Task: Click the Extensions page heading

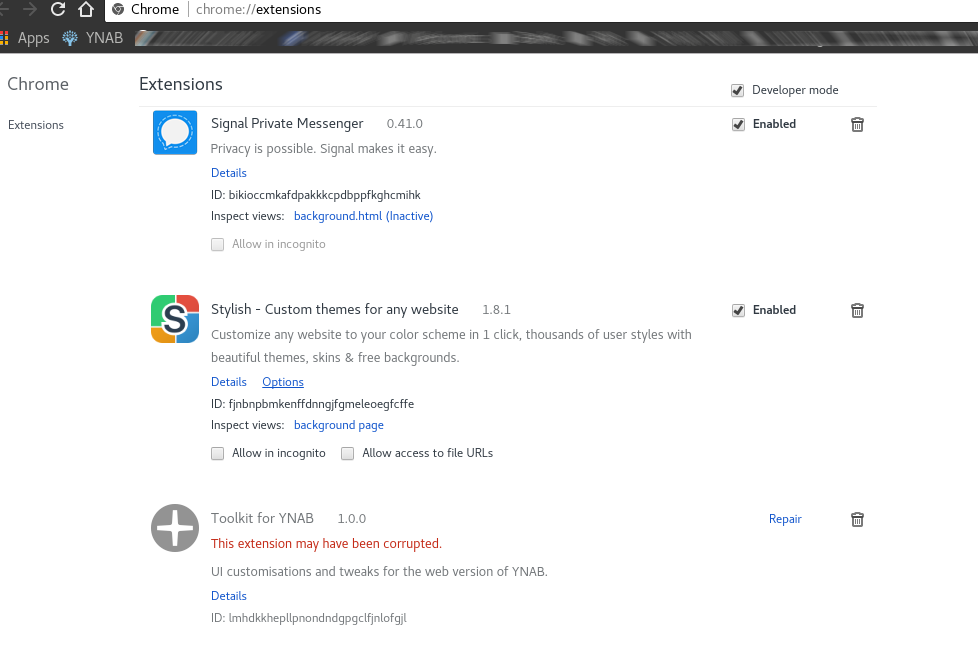Action: pyautogui.click(x=181, y=84)
